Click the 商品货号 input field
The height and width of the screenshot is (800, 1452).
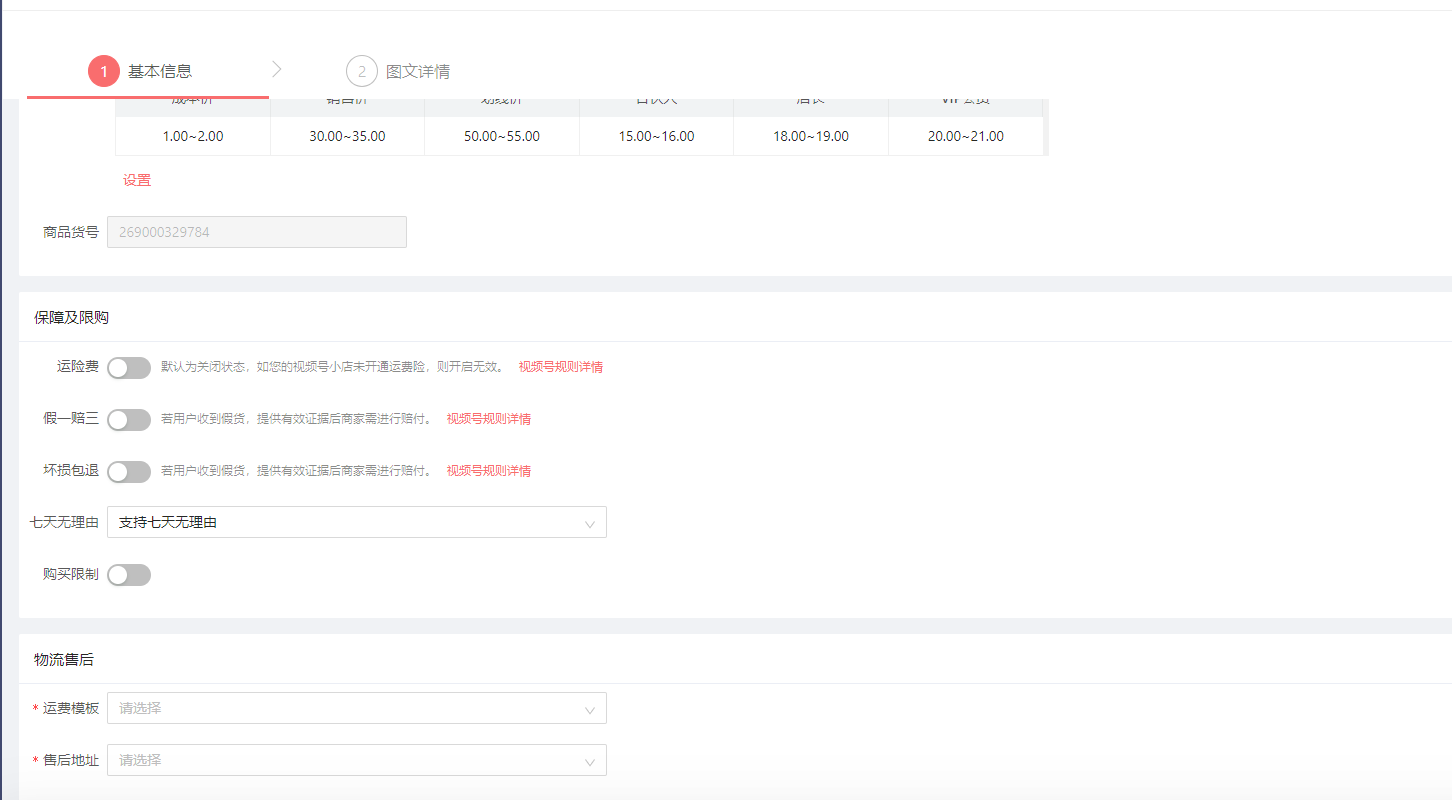tap(256, 232)
